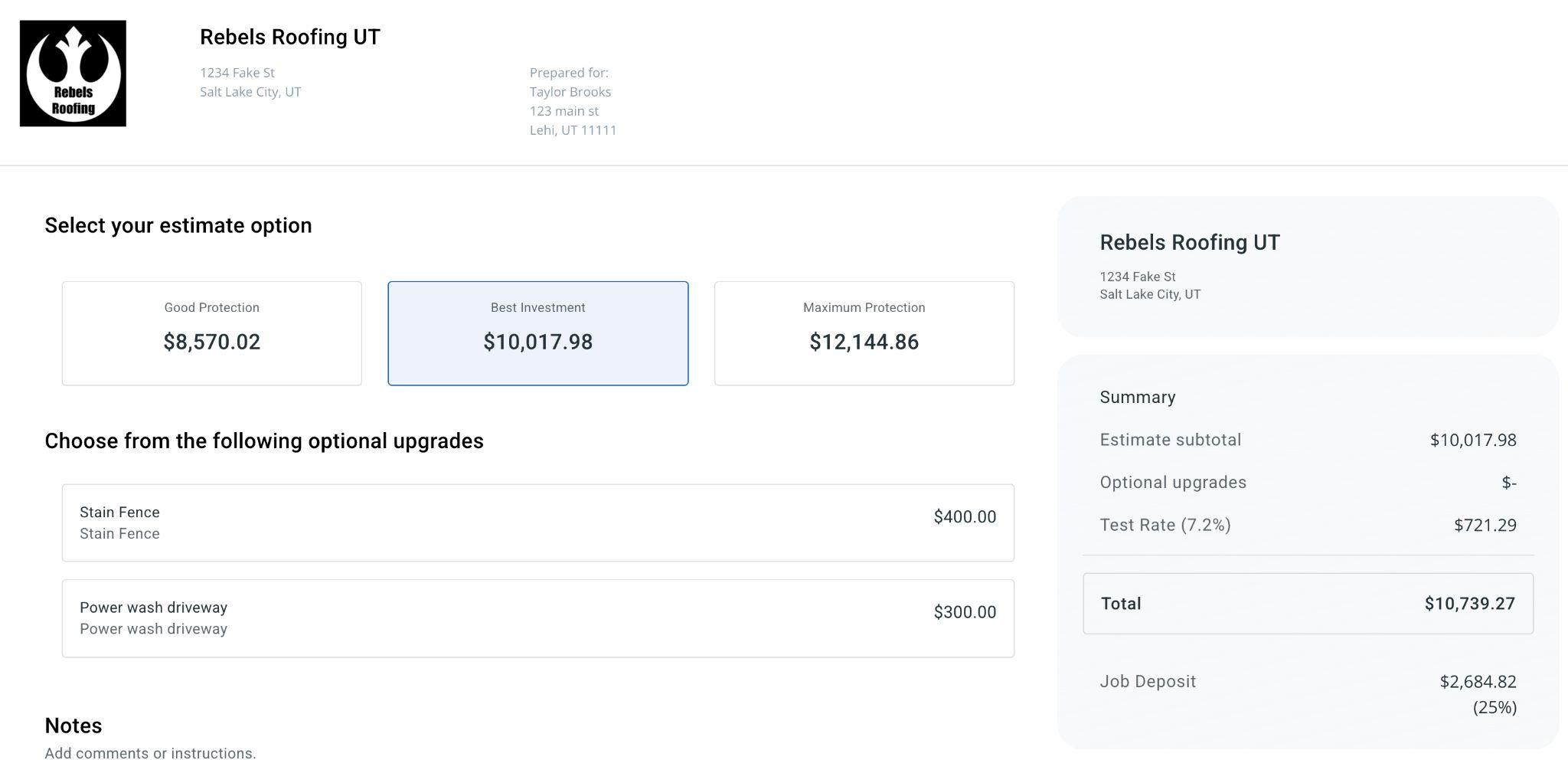The height and width of the screenshot is (760, 1568).
Task: Click the Notes comments or instructions field
Action: tap(150, 752)
